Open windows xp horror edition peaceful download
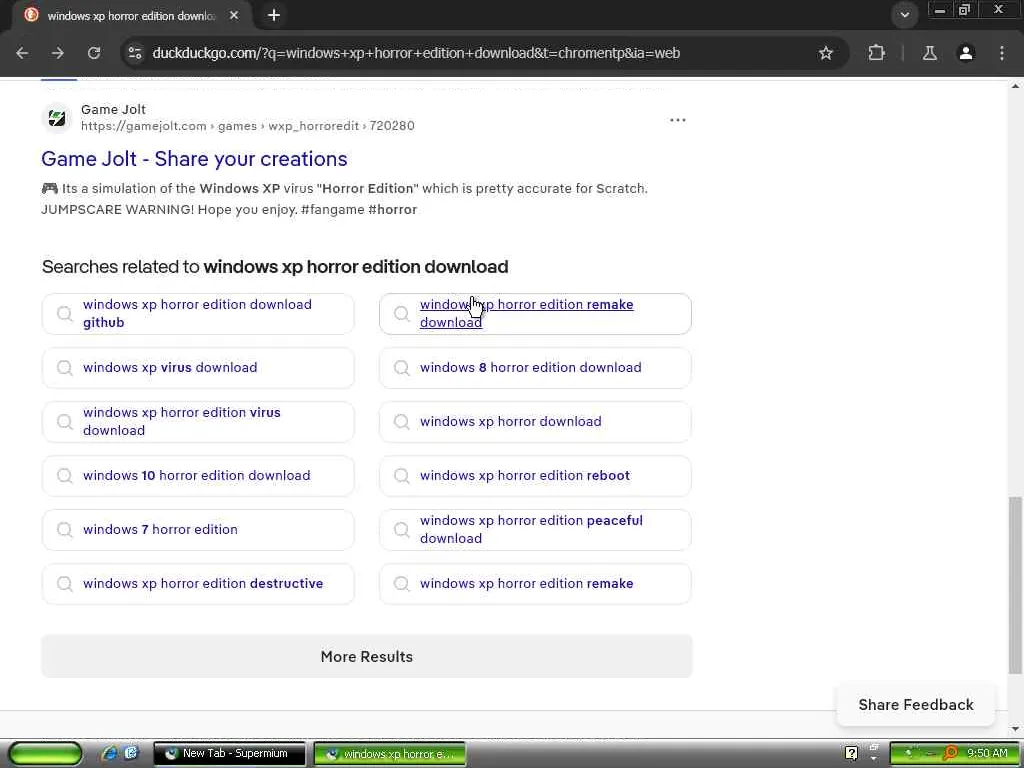Viewport: 1024px width, 768px height. point(535,530)
